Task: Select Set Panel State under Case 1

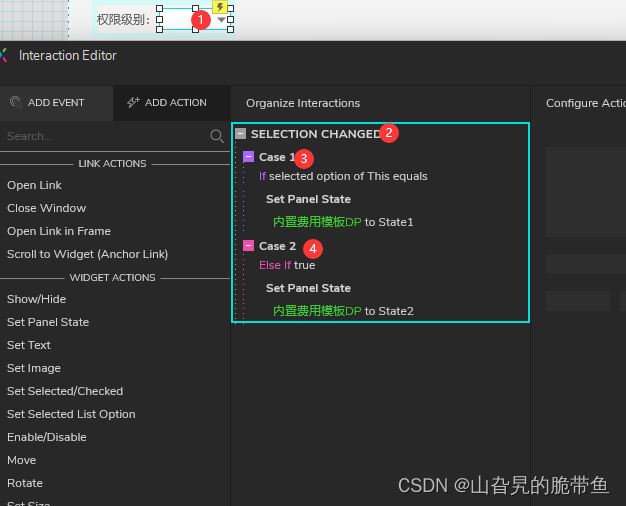Action: (x=308, y=199)
